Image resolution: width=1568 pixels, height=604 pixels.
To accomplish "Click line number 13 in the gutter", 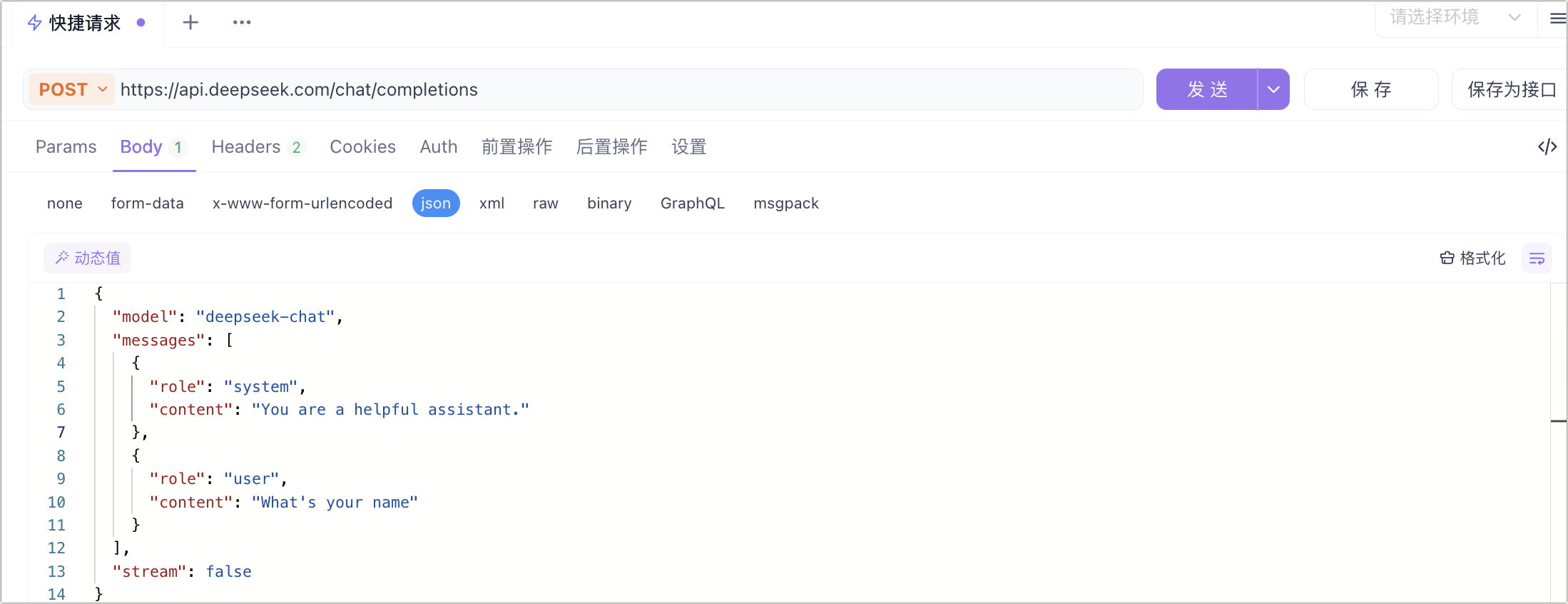I will [x=57, y=572].
